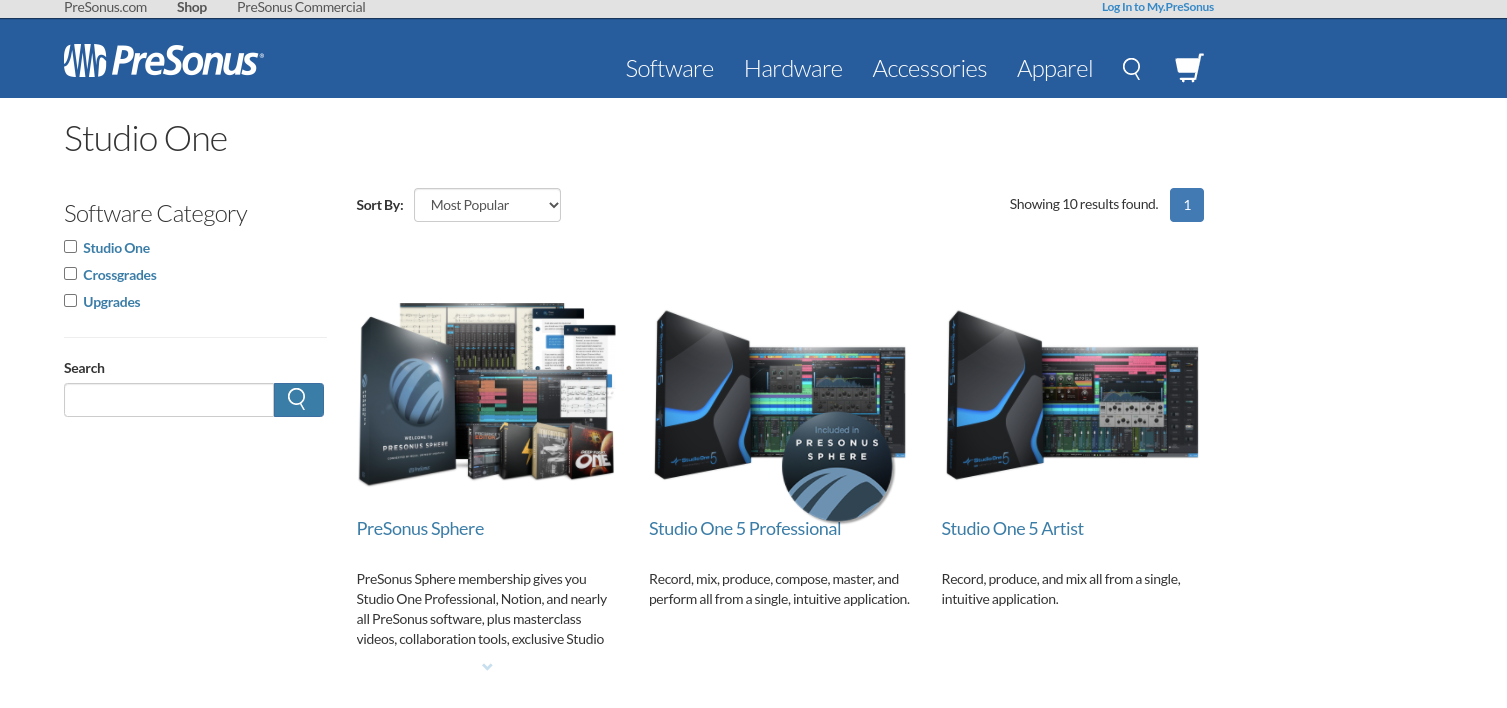Go to PreSonus Commercial
Viewport: 1507px width, 708px height.
(x=301, y=7)
